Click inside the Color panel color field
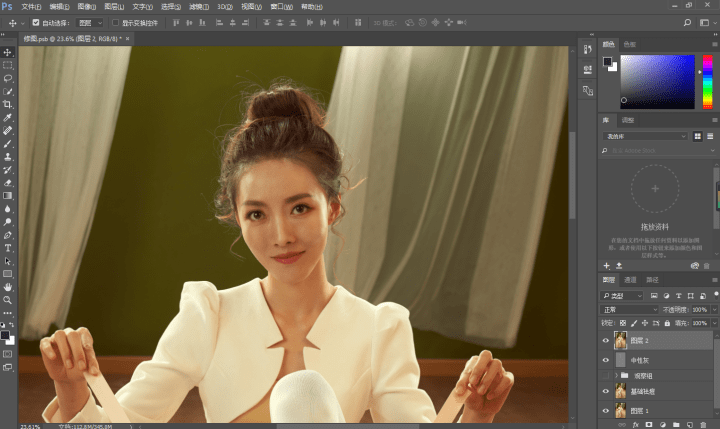This screenshot has width=720, height=429. [658, 82]
